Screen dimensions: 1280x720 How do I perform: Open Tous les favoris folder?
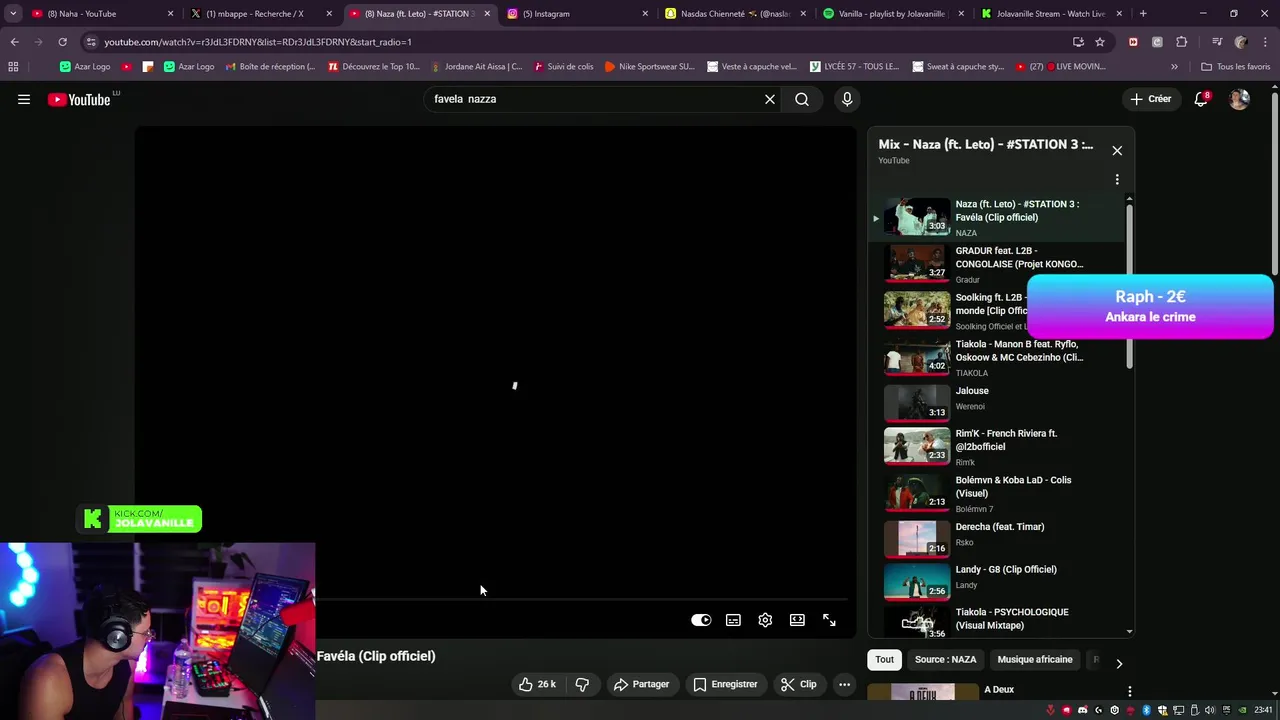tap(1236, 67)
